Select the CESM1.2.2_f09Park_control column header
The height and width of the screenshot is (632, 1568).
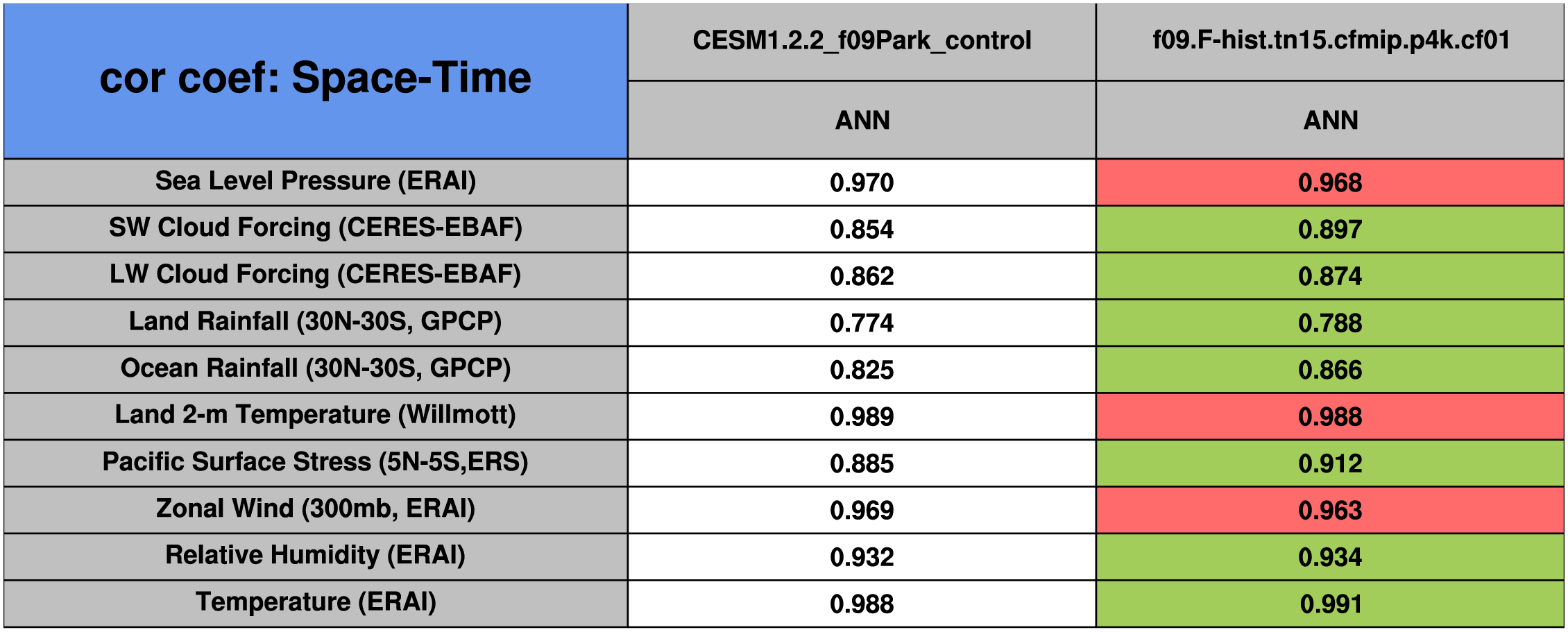tap(862, 41)
